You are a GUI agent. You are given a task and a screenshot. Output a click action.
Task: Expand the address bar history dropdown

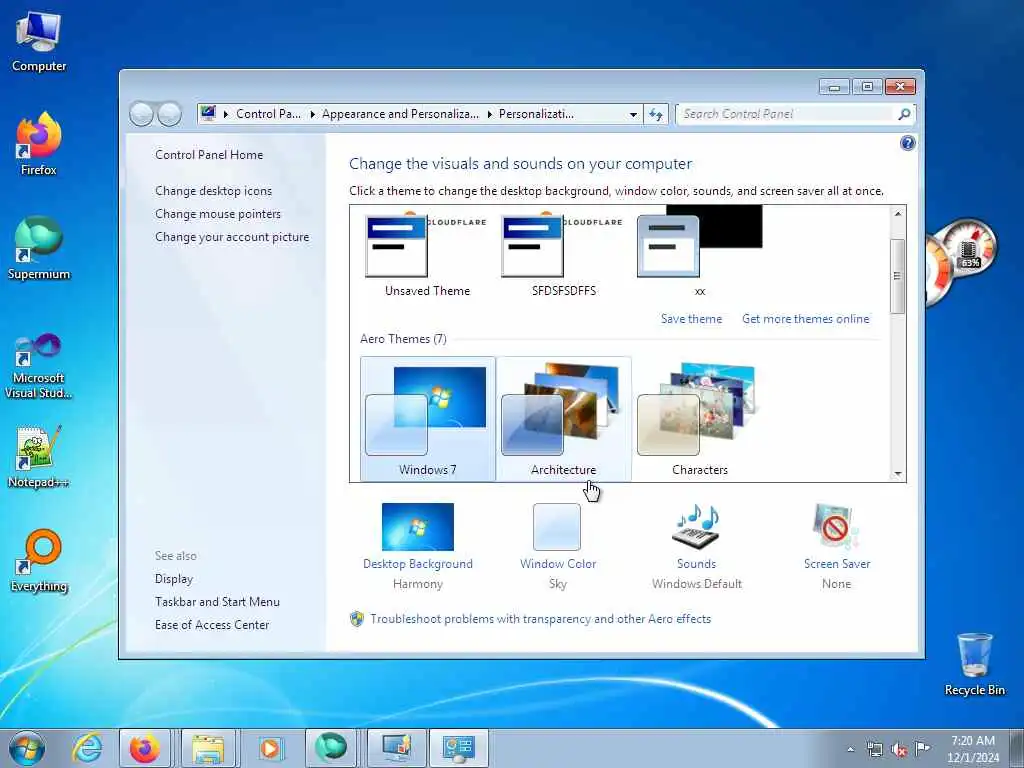pyautogui.click(x=633, y=114)
